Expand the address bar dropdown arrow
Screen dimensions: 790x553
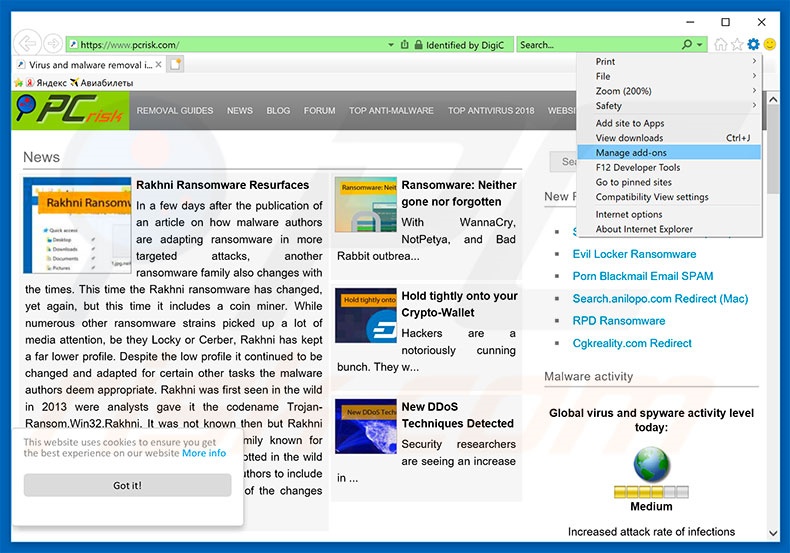coord(391,45)
